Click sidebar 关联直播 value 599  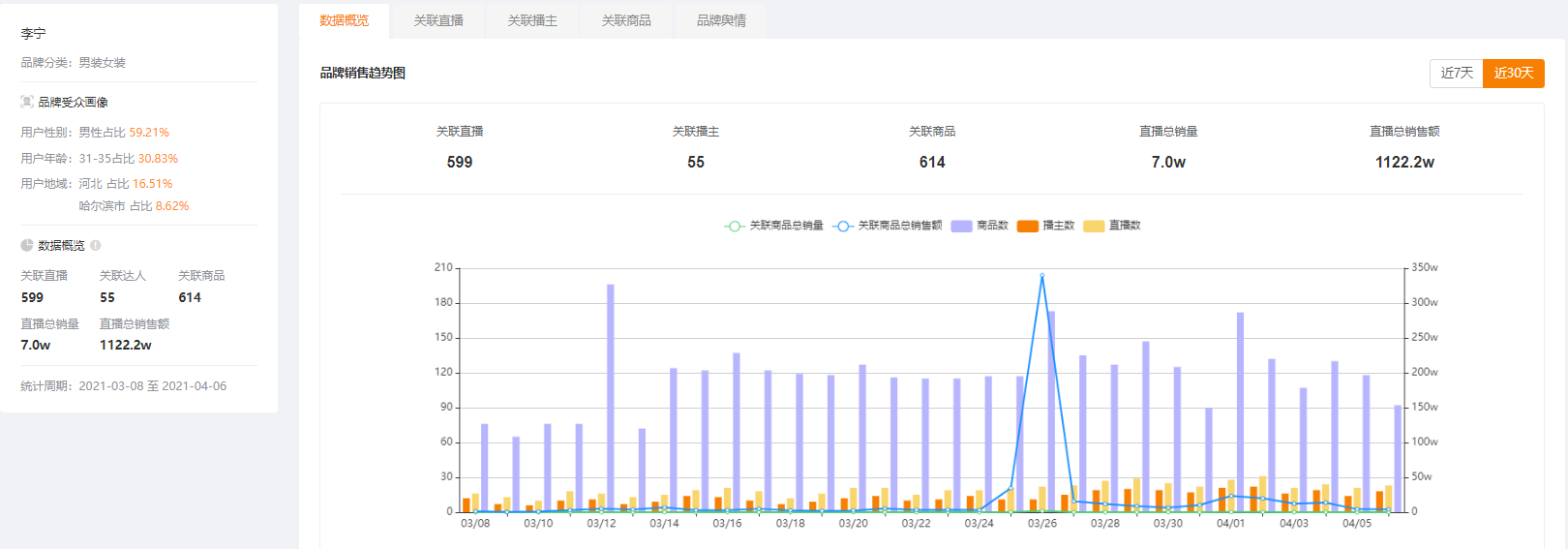[32, 298]
